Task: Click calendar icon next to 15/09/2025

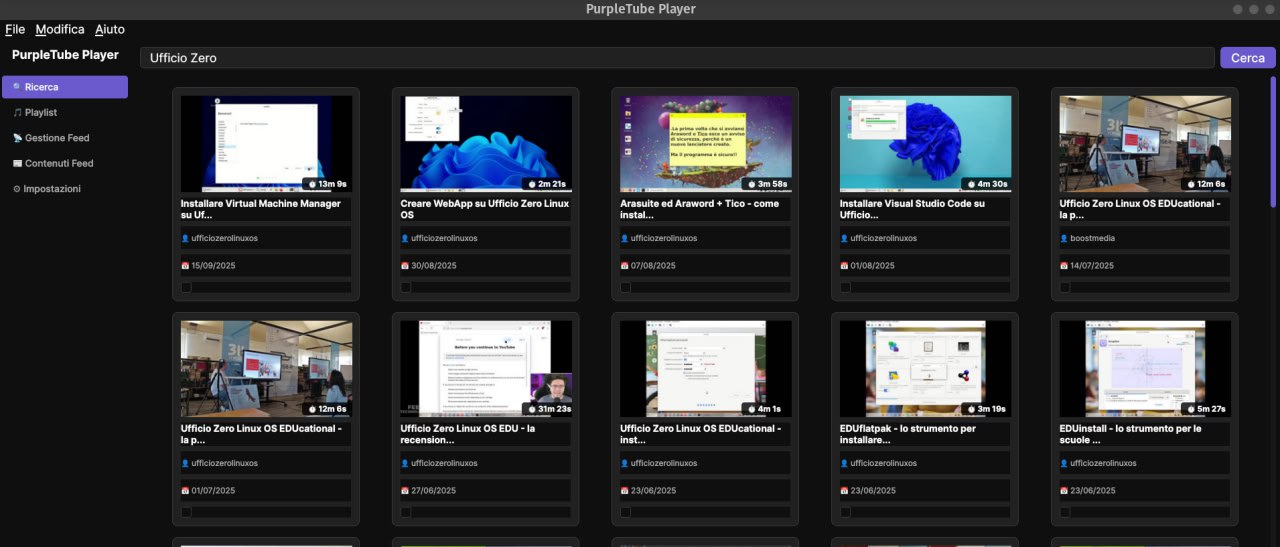Action: tap(185, 266)
